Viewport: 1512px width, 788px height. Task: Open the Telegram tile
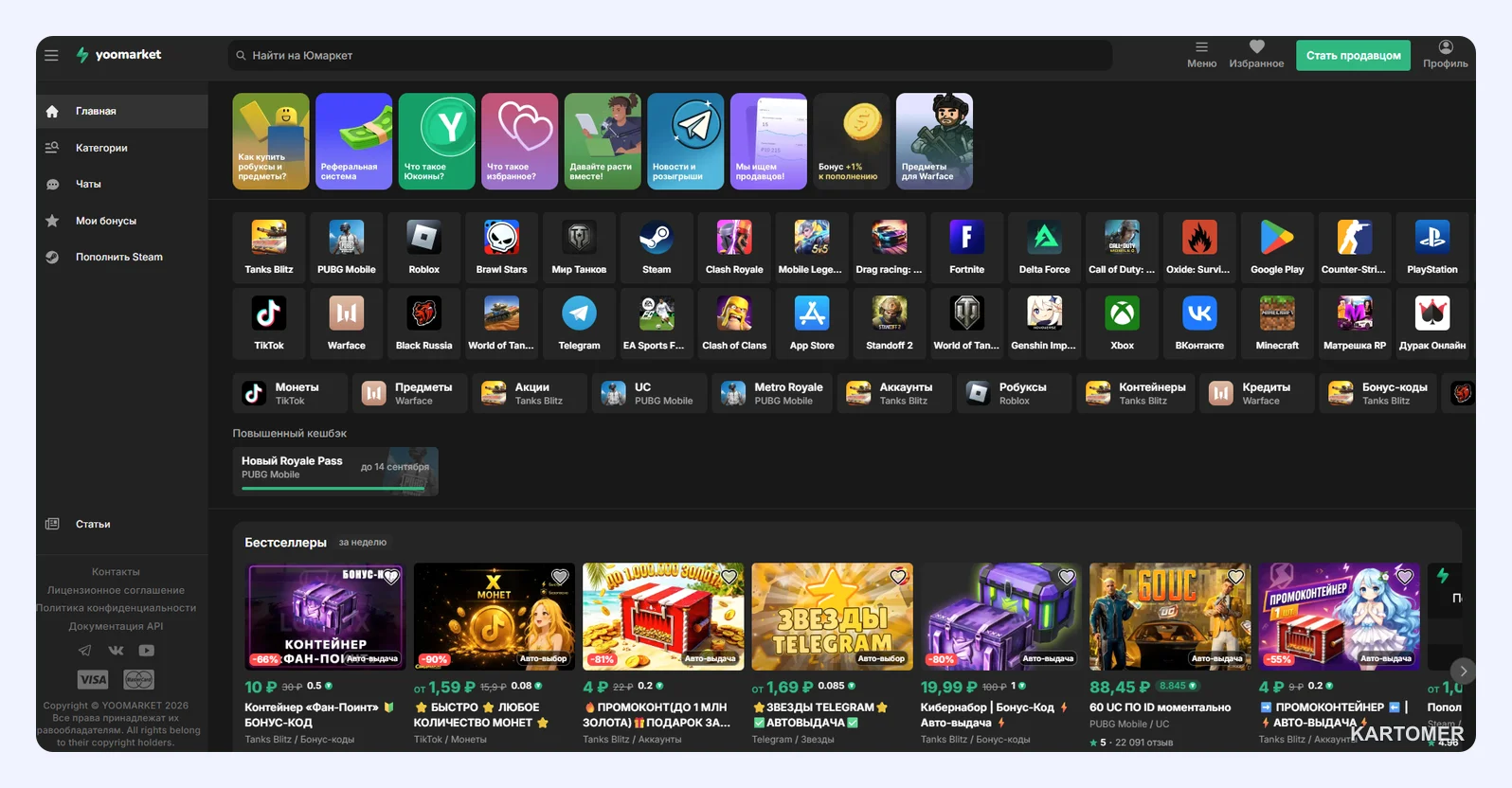[x=580, y=323]
